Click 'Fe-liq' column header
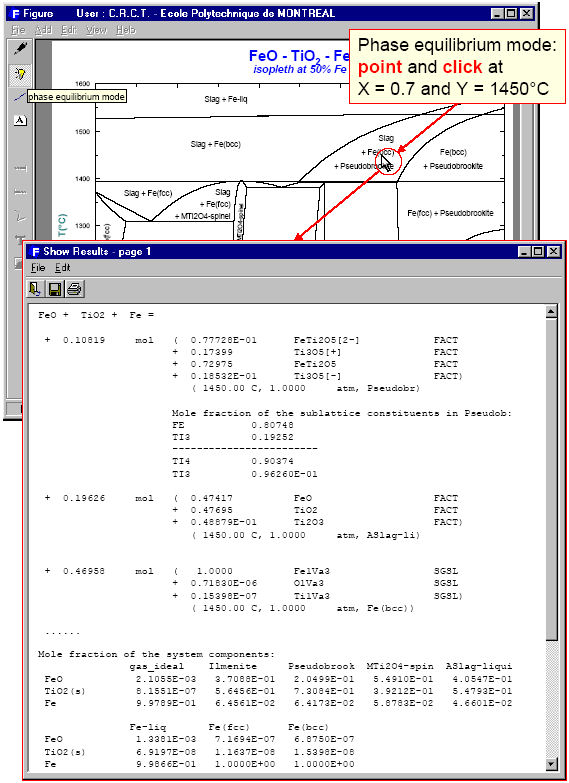The image size is (569, 783). click(x=148, y=727)
